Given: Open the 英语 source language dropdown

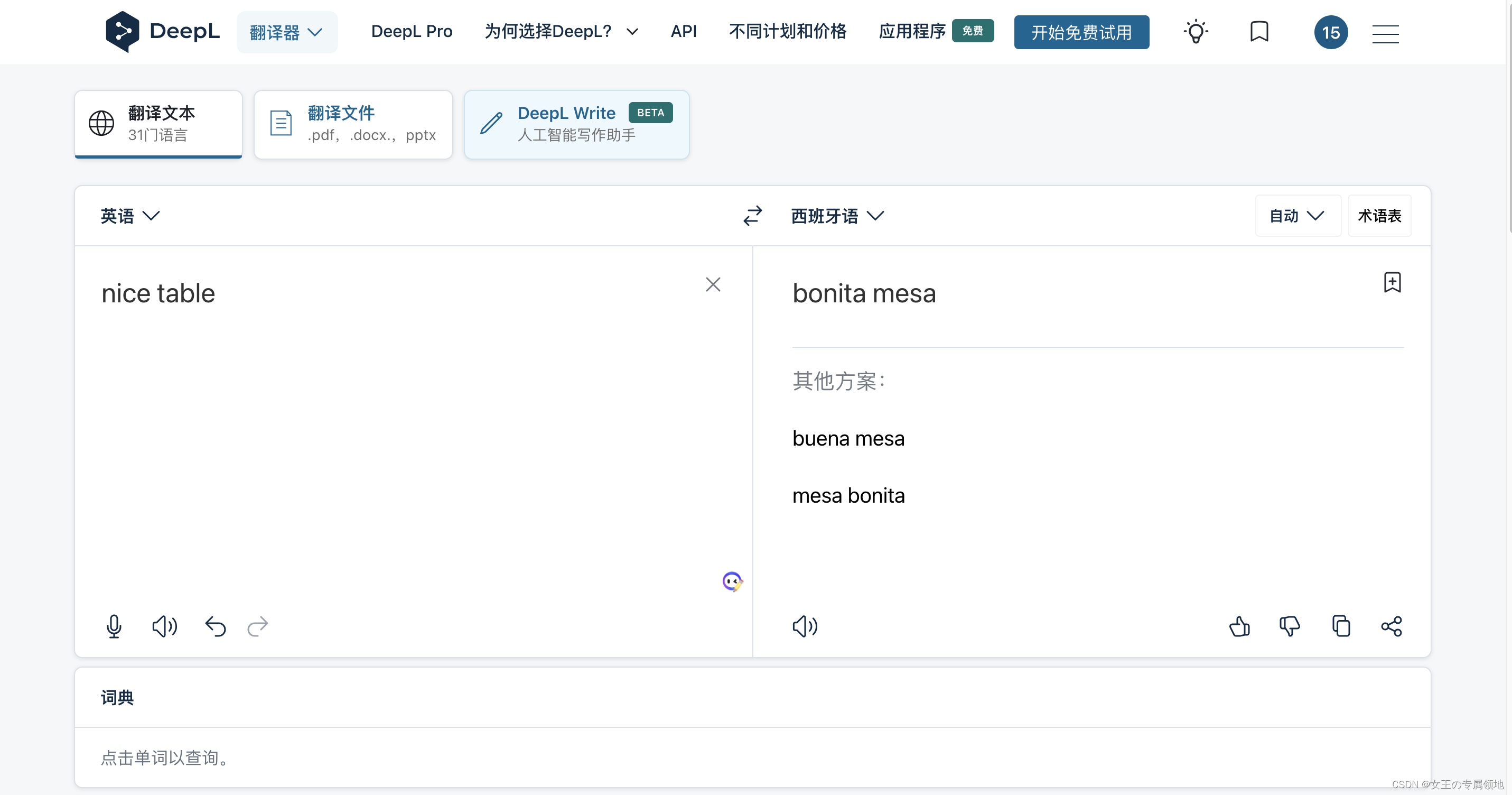Looking at the screenshot, I should 130,216.
